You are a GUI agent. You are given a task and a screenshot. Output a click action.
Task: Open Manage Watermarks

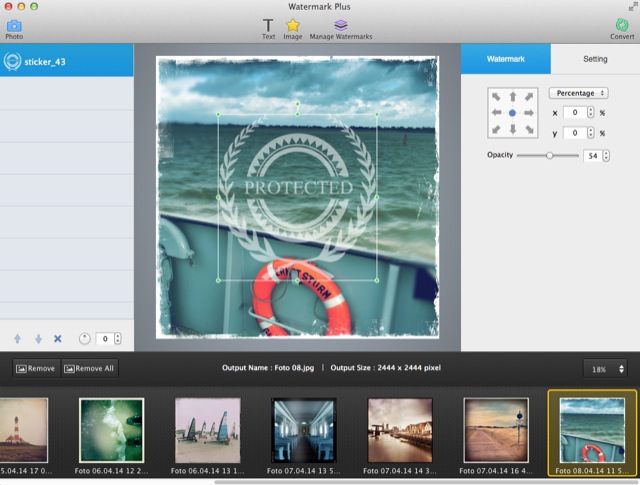tap(341, 29)
